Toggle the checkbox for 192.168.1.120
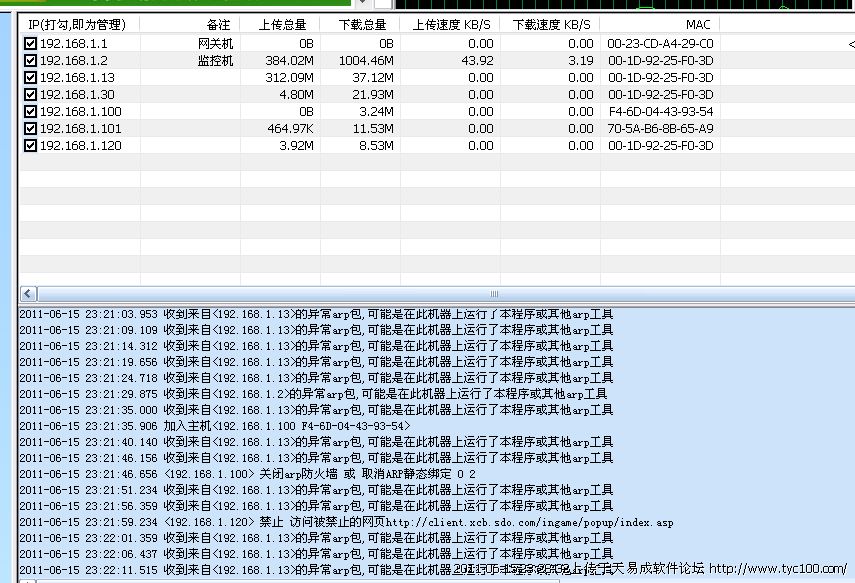This screenshot has height=583, width=855. point(30,146)
